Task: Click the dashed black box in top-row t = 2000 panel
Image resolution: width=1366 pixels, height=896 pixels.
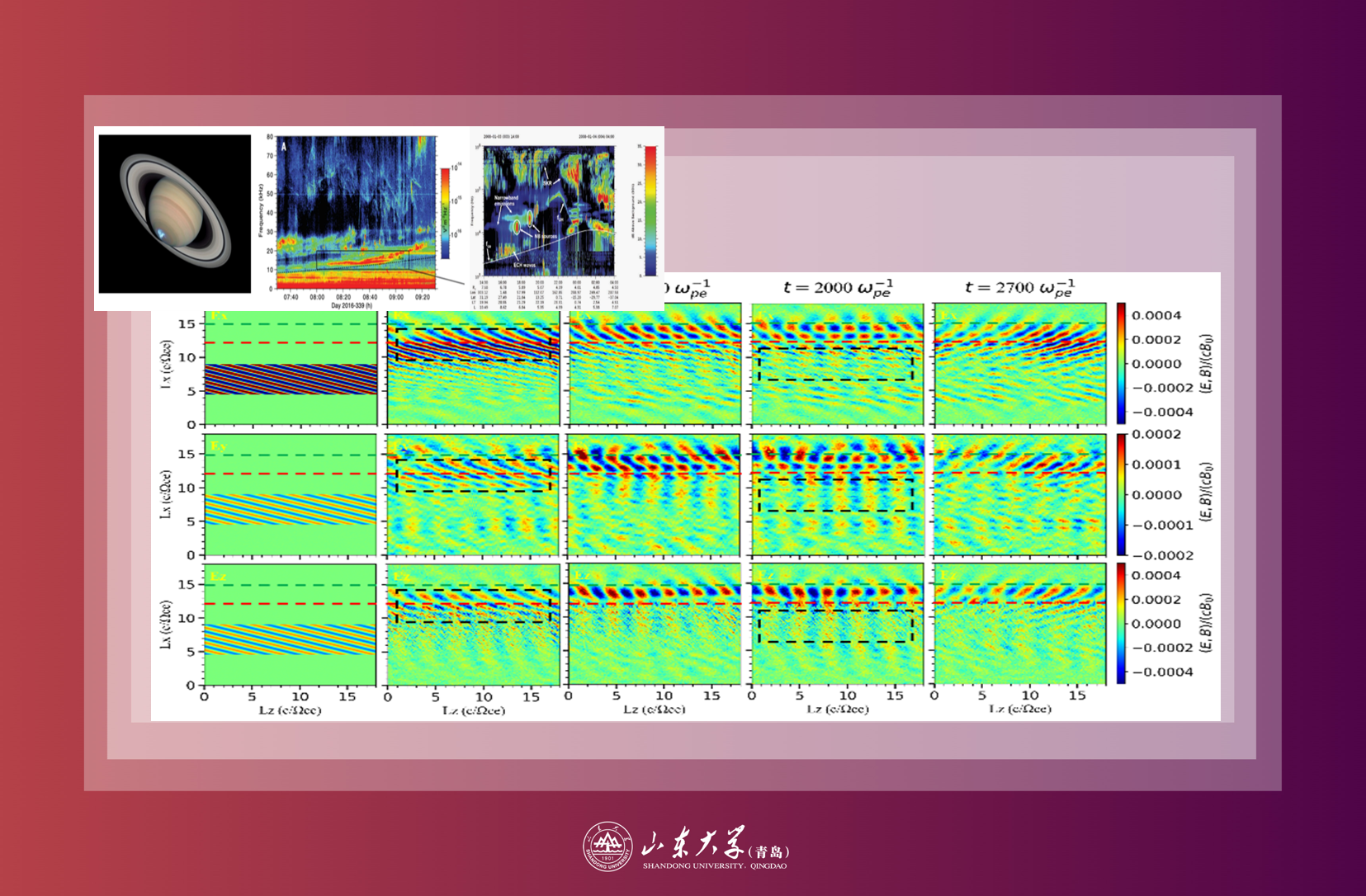Action: click(835, 364)
